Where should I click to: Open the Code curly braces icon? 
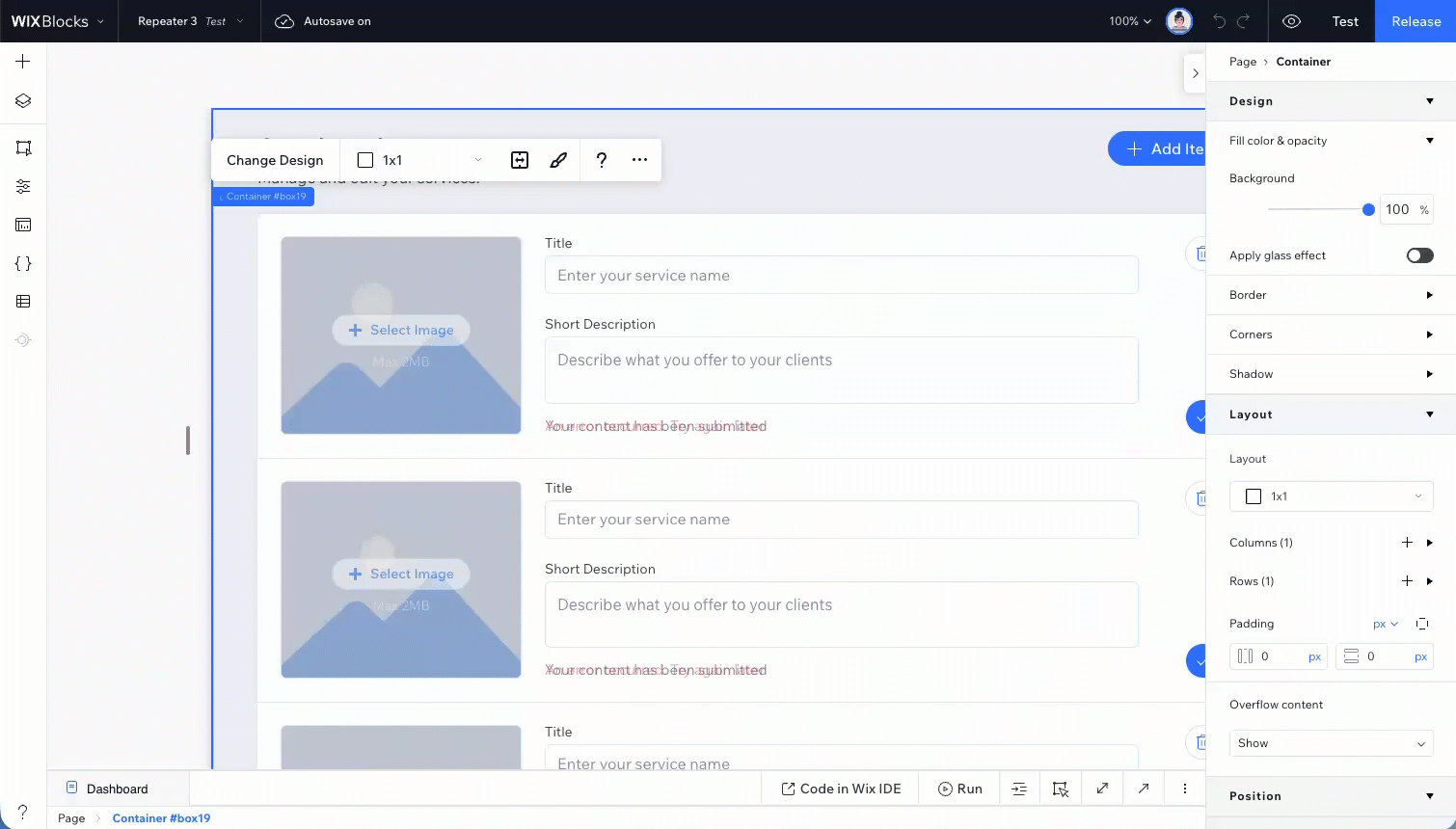tap(23, 263)
